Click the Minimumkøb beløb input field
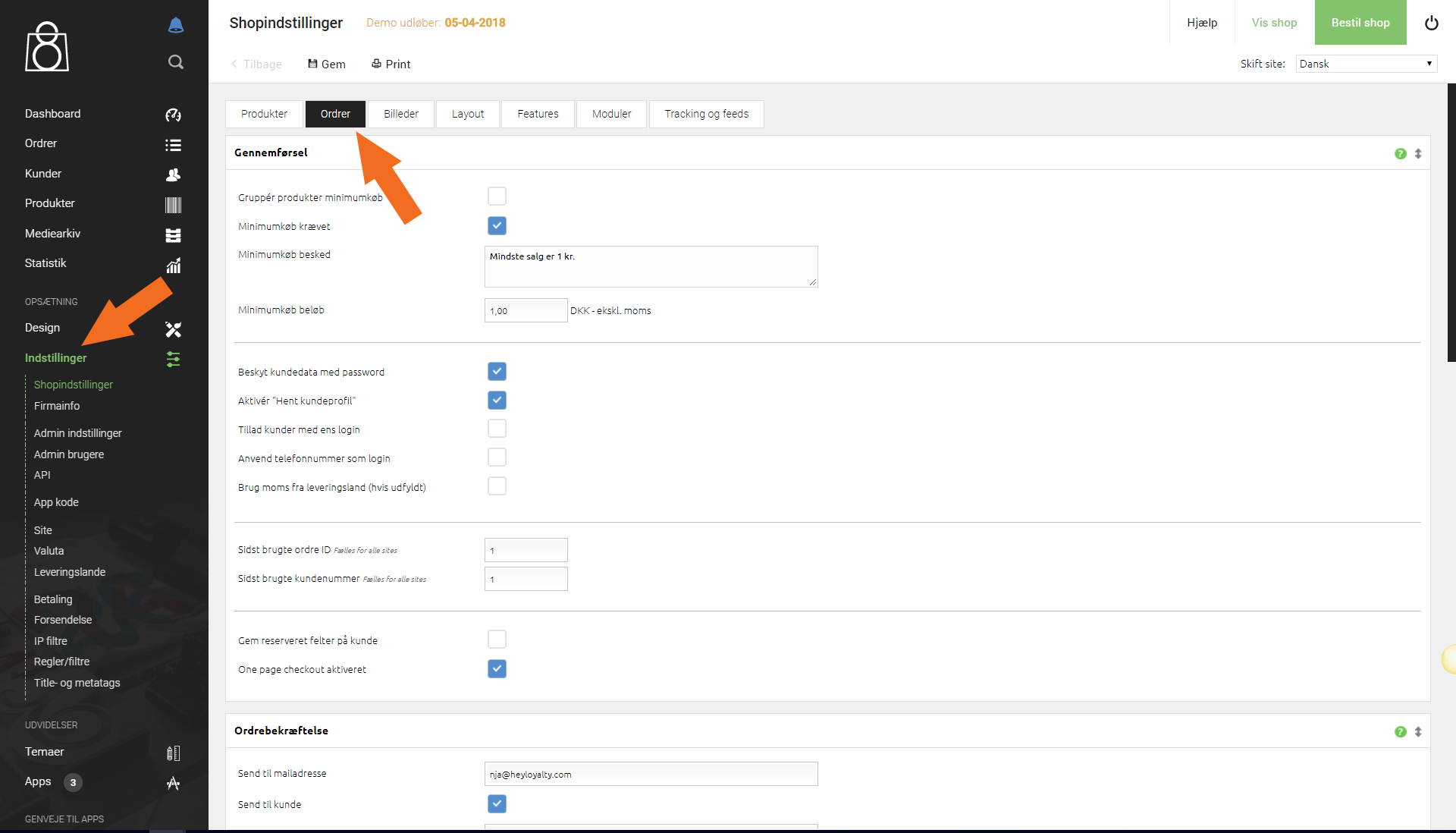Viewport: 1456px width, 833px height. tap(526, 310)
